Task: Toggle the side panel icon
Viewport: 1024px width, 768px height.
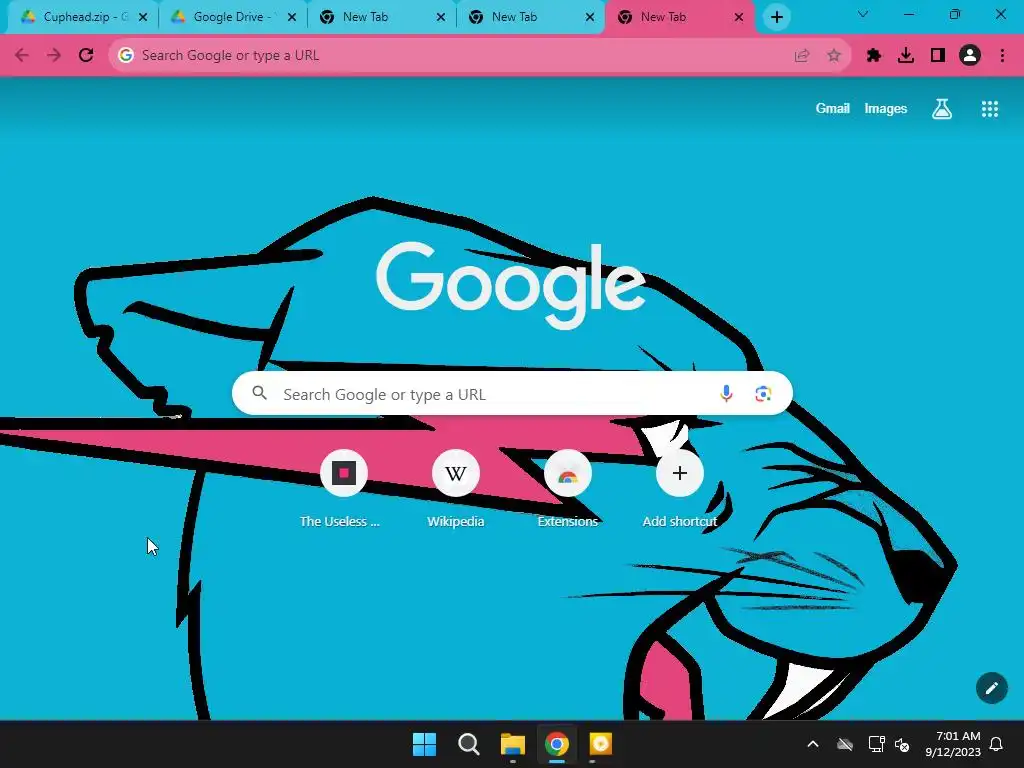Action: pyautogui.click(x=938, y=56)
